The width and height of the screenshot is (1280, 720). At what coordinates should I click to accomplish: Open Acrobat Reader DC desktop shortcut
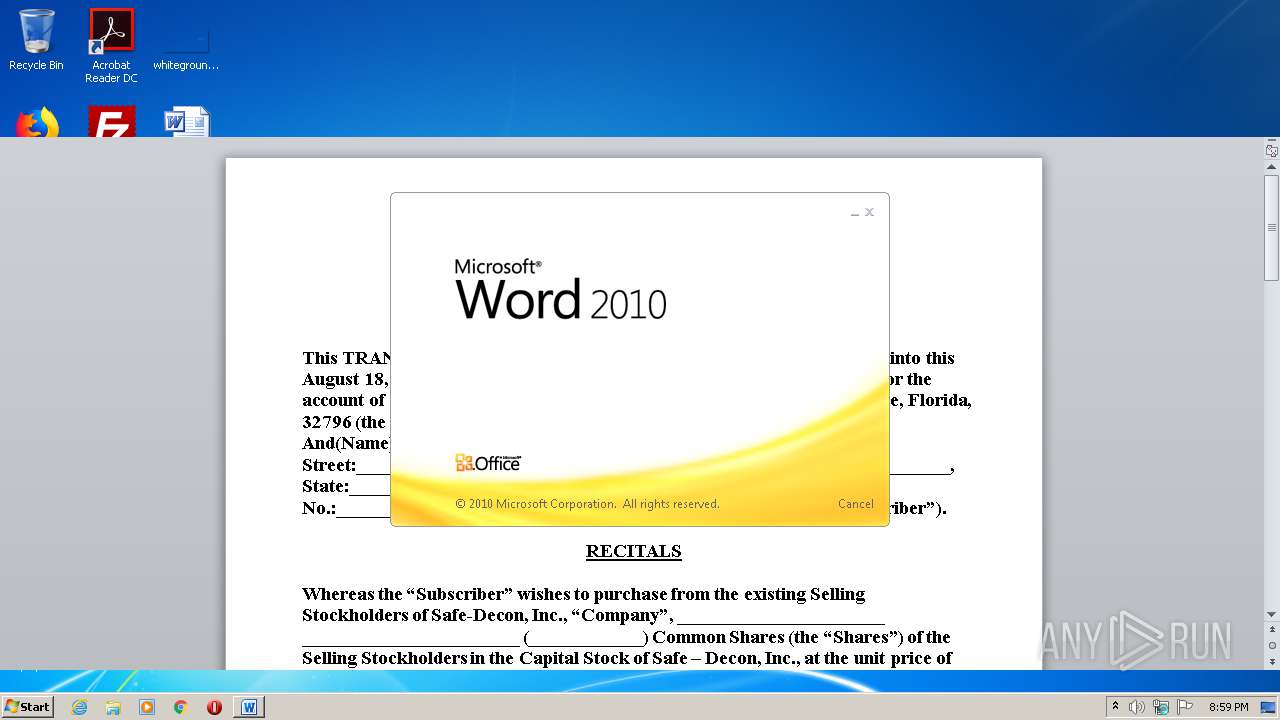click(x=111, y=46)
